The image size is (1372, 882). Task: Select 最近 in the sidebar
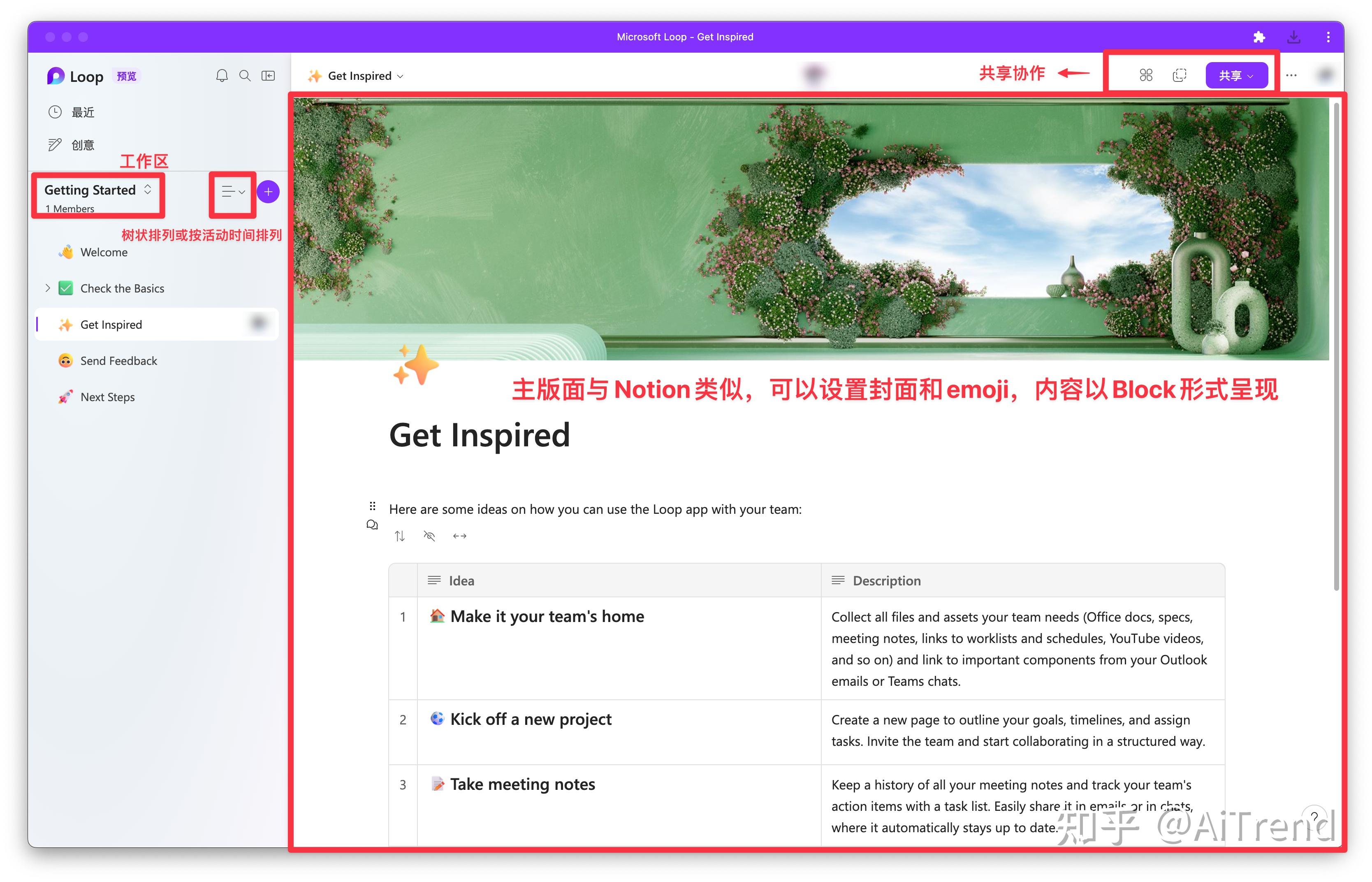pos(82,112)
